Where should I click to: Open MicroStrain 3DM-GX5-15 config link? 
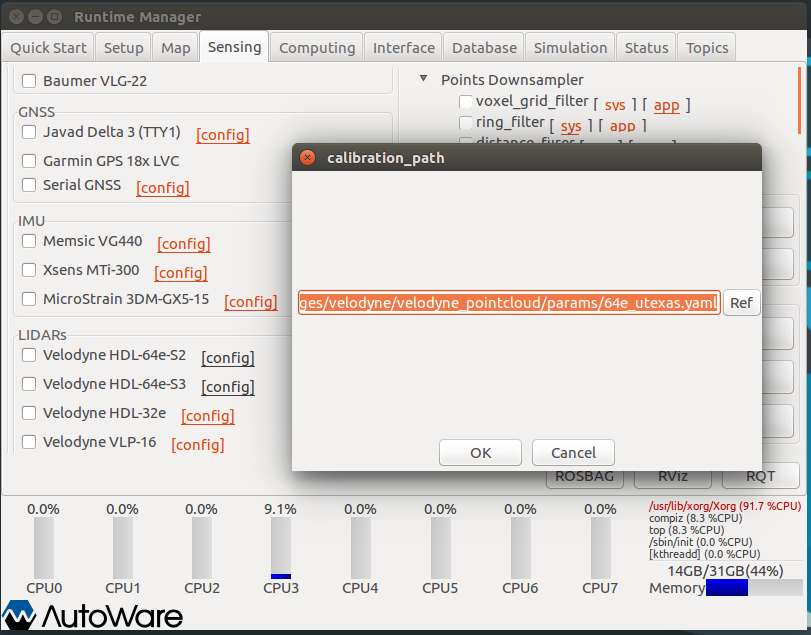251,301
